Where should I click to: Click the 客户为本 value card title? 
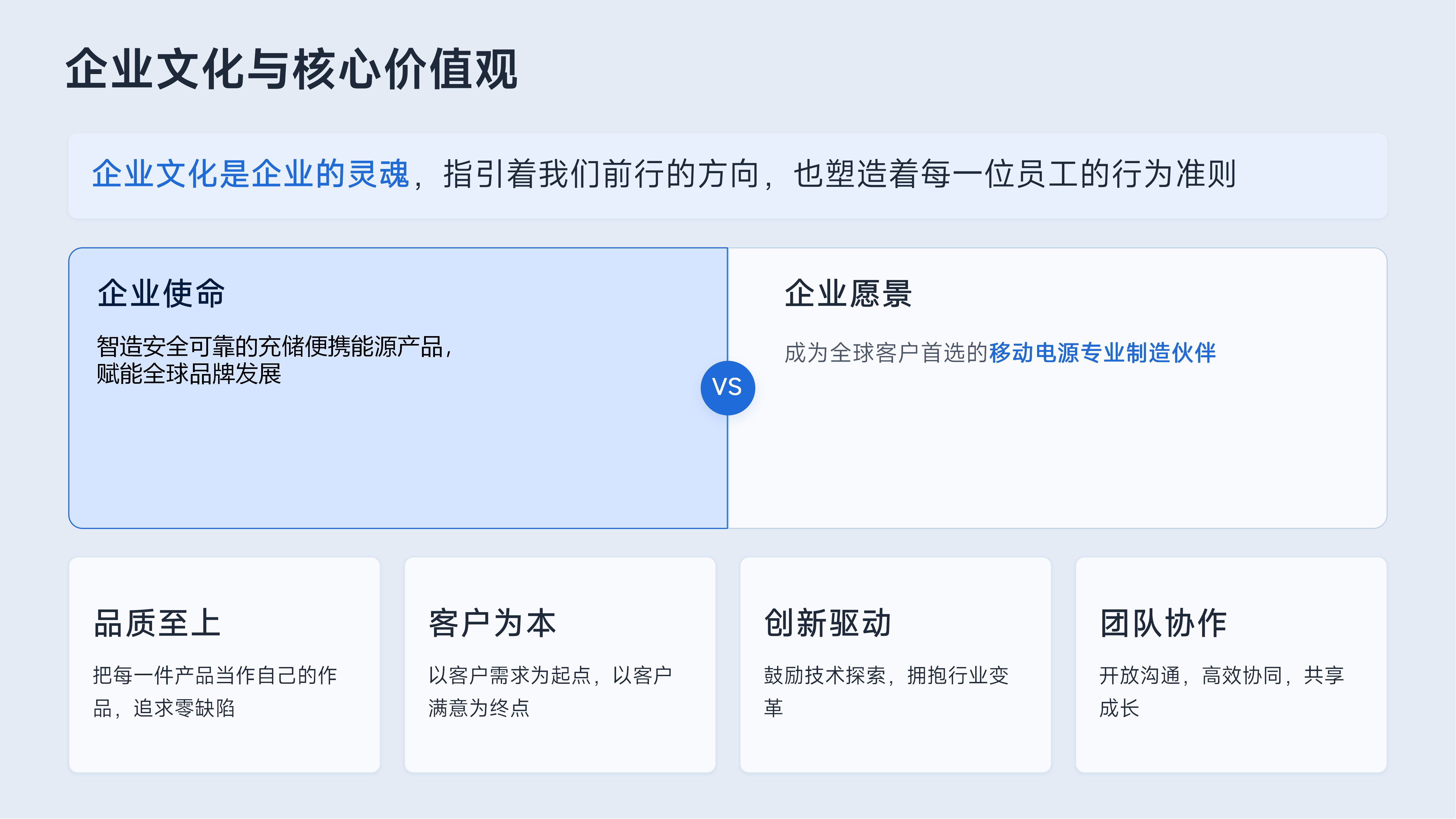coord(492,623)
